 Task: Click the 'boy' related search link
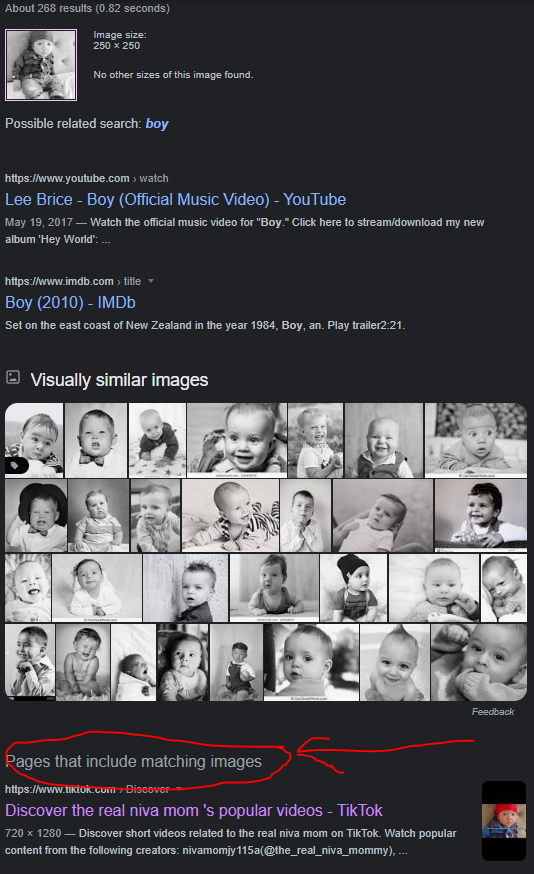[157, 124]
